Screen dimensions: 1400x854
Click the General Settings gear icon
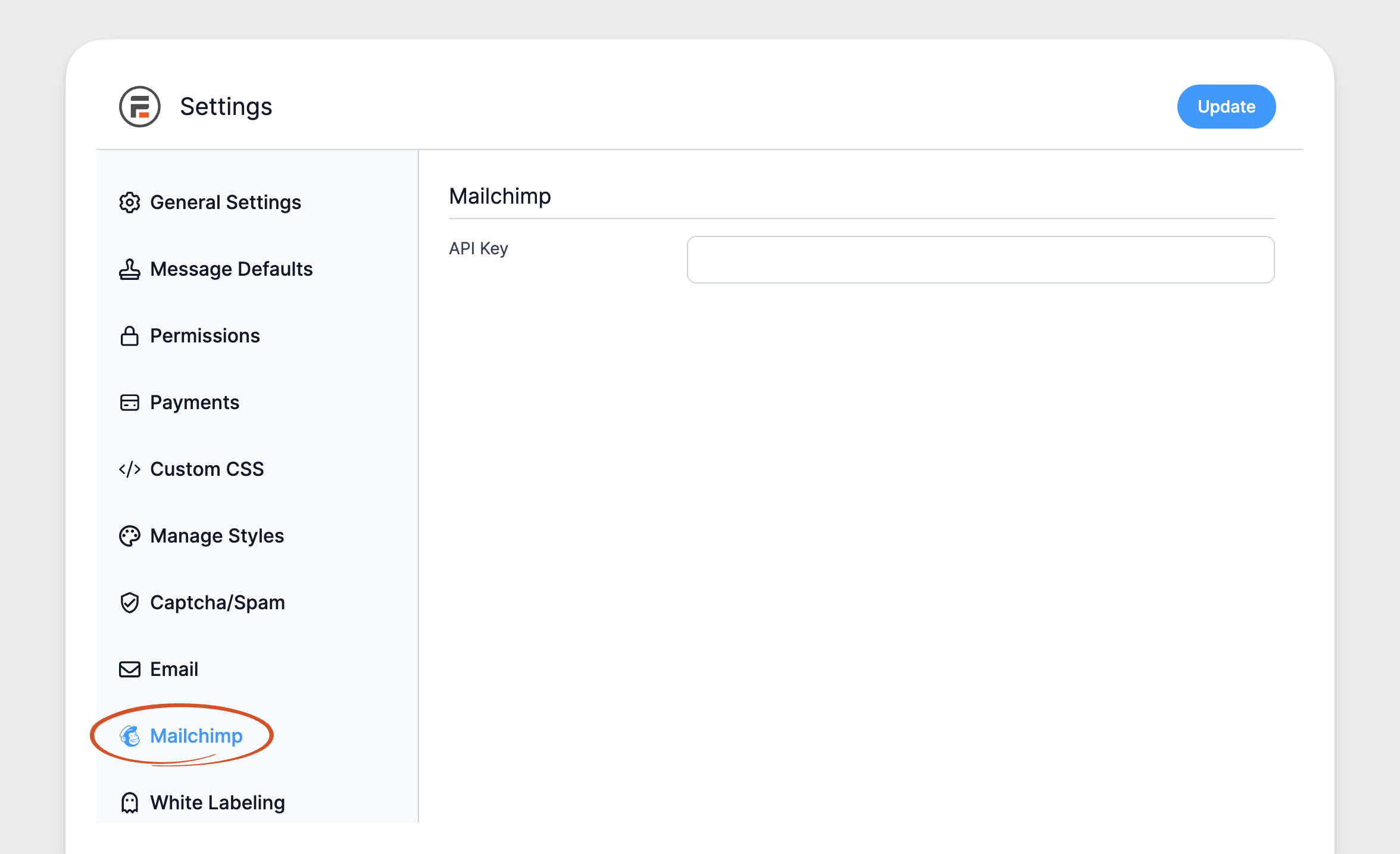point(130,202)
